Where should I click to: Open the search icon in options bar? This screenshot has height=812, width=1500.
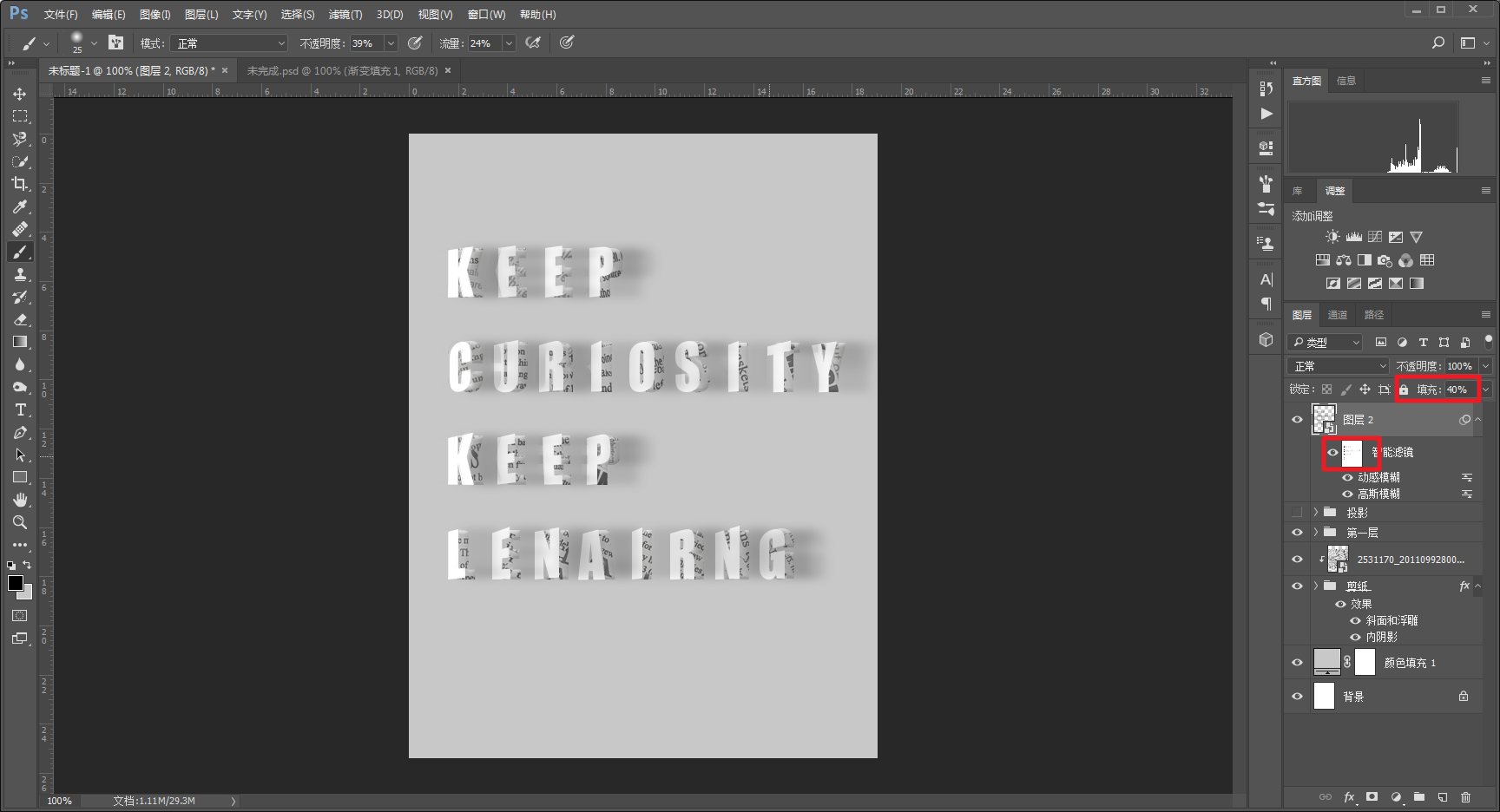[1438, 43]
